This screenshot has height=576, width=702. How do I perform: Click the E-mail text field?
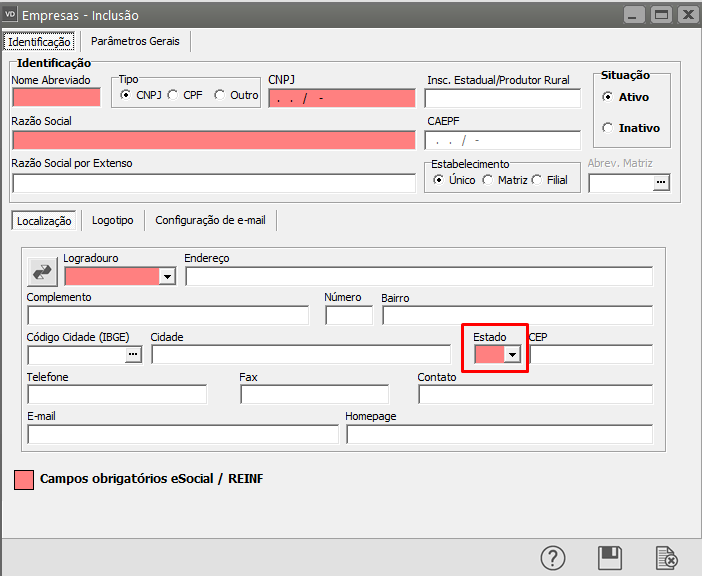pyautogui.click(x=183, y=434)
